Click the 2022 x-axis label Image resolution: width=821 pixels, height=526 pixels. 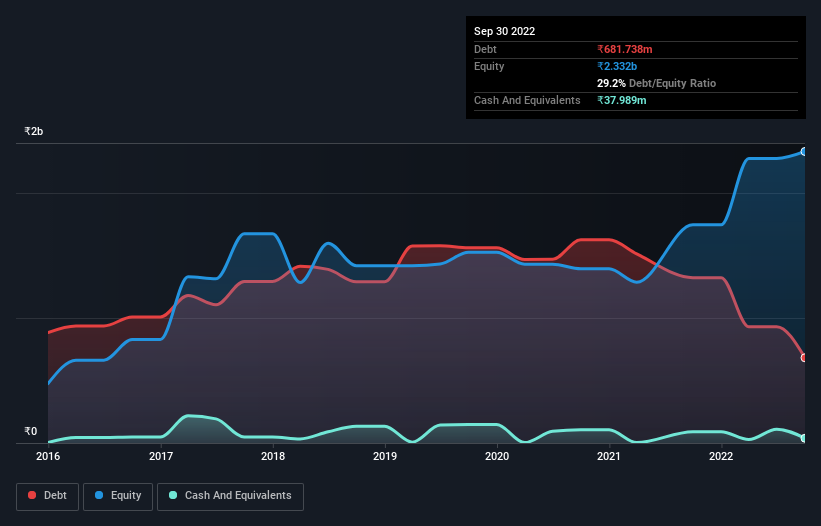coord(721,456)
